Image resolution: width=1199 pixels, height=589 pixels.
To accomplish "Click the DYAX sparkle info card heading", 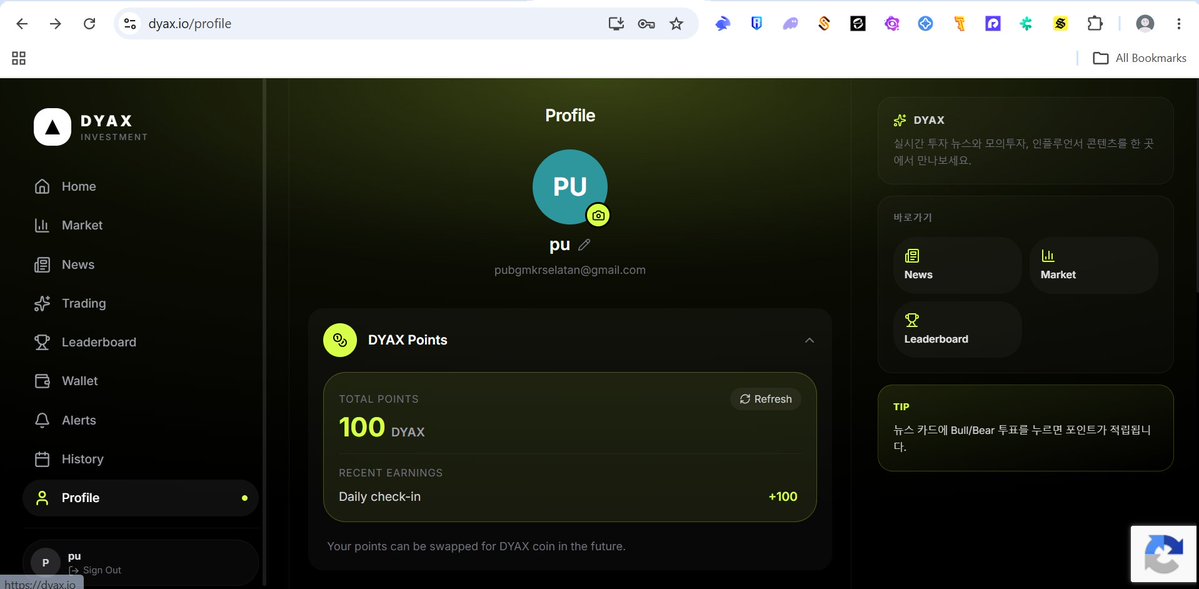I will (x=919, y=120).
